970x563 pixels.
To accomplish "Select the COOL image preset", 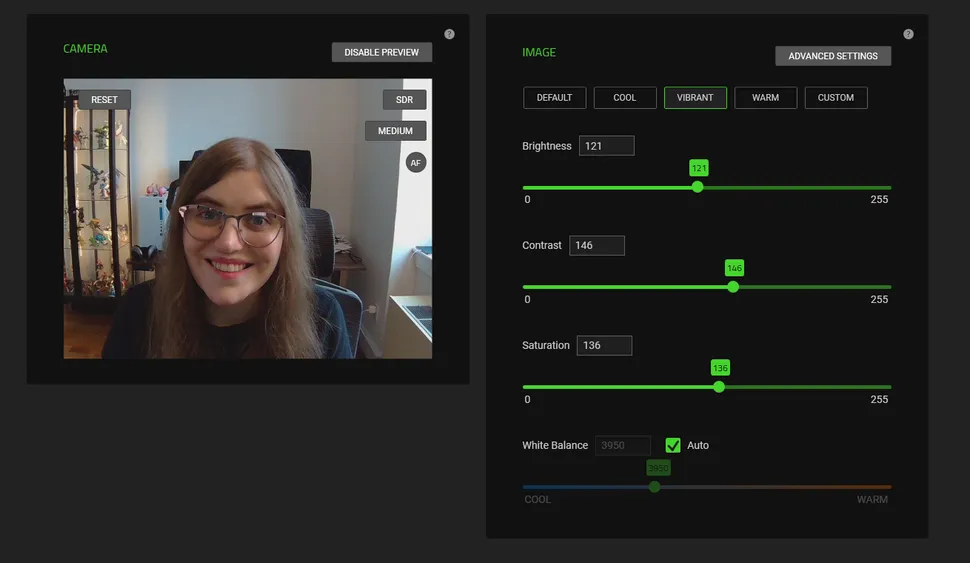I will 625,98.
